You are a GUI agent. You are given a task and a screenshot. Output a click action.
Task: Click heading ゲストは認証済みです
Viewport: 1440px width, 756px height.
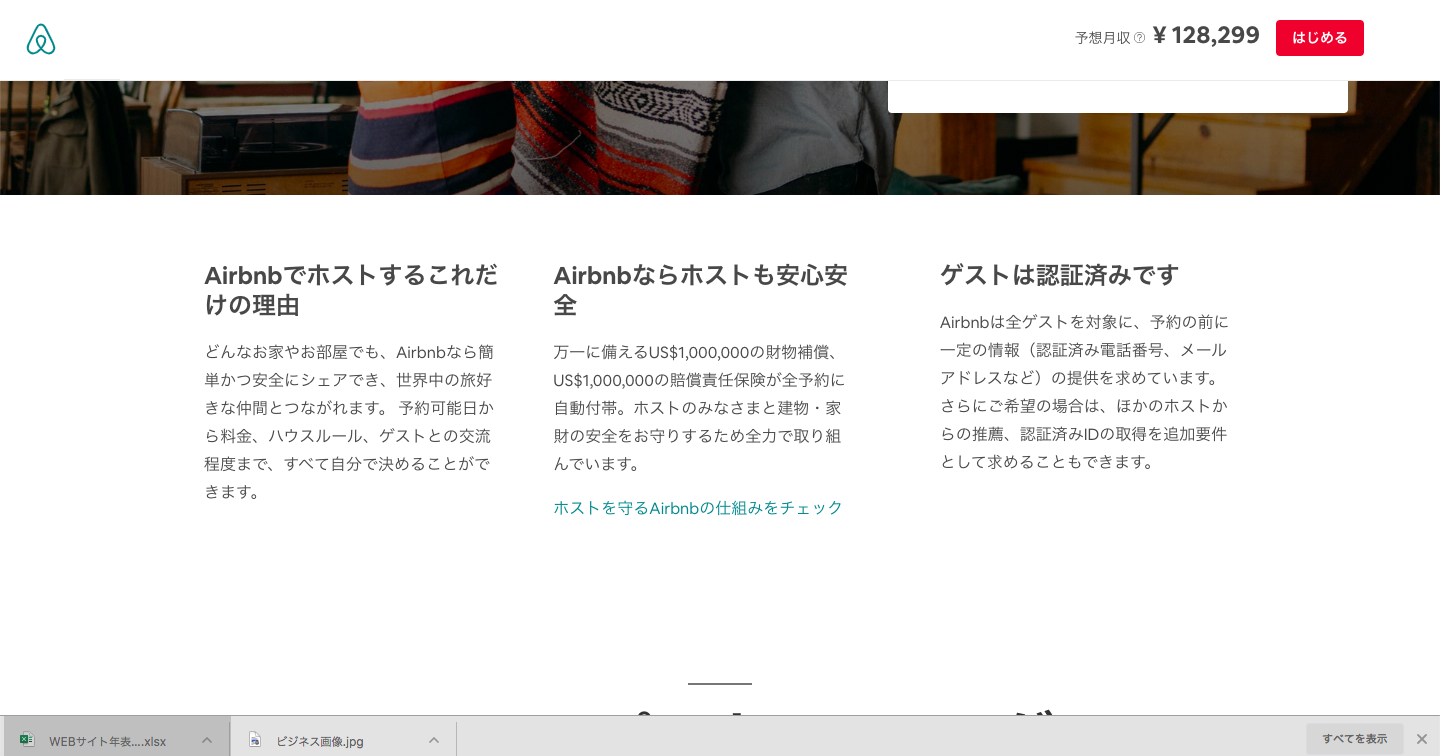1059,275
